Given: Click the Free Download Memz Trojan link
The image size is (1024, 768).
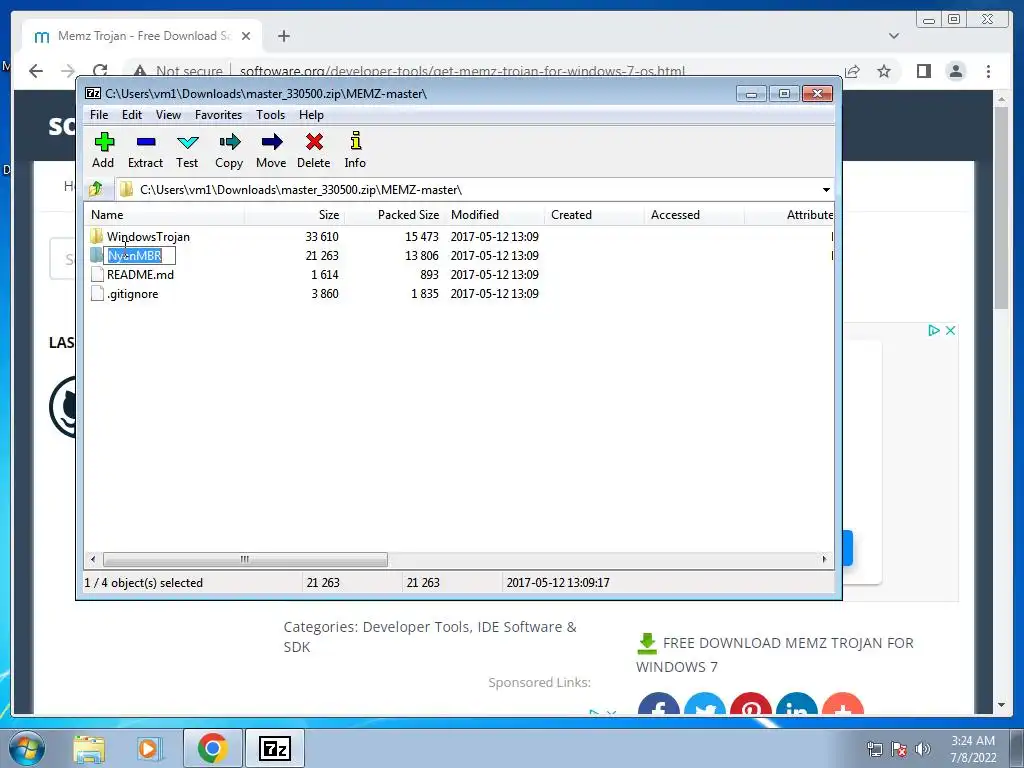Looking at the screenshot, I should [x=775, y=654].
